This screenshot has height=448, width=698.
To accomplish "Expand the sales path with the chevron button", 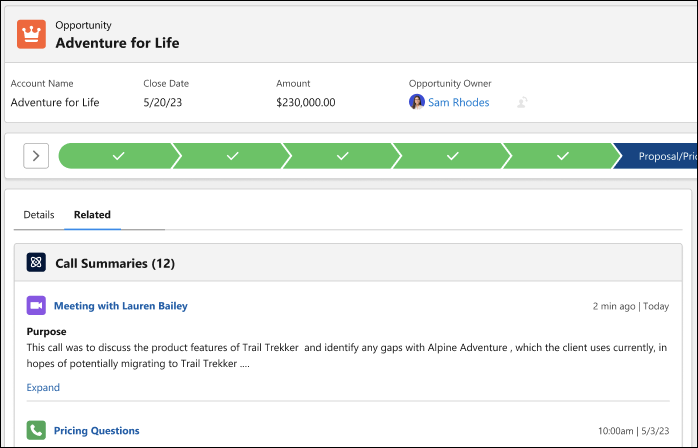I will coord(36,156).
